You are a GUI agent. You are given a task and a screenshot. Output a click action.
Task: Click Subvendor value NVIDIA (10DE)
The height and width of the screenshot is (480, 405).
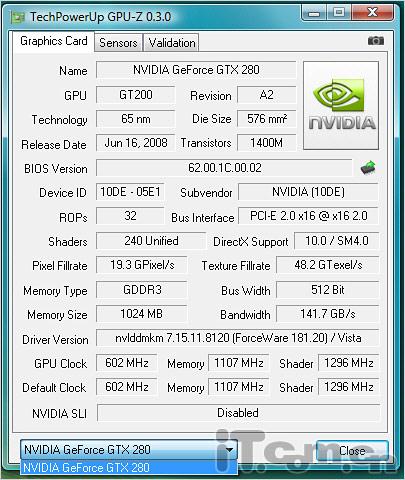pos(308,192)
